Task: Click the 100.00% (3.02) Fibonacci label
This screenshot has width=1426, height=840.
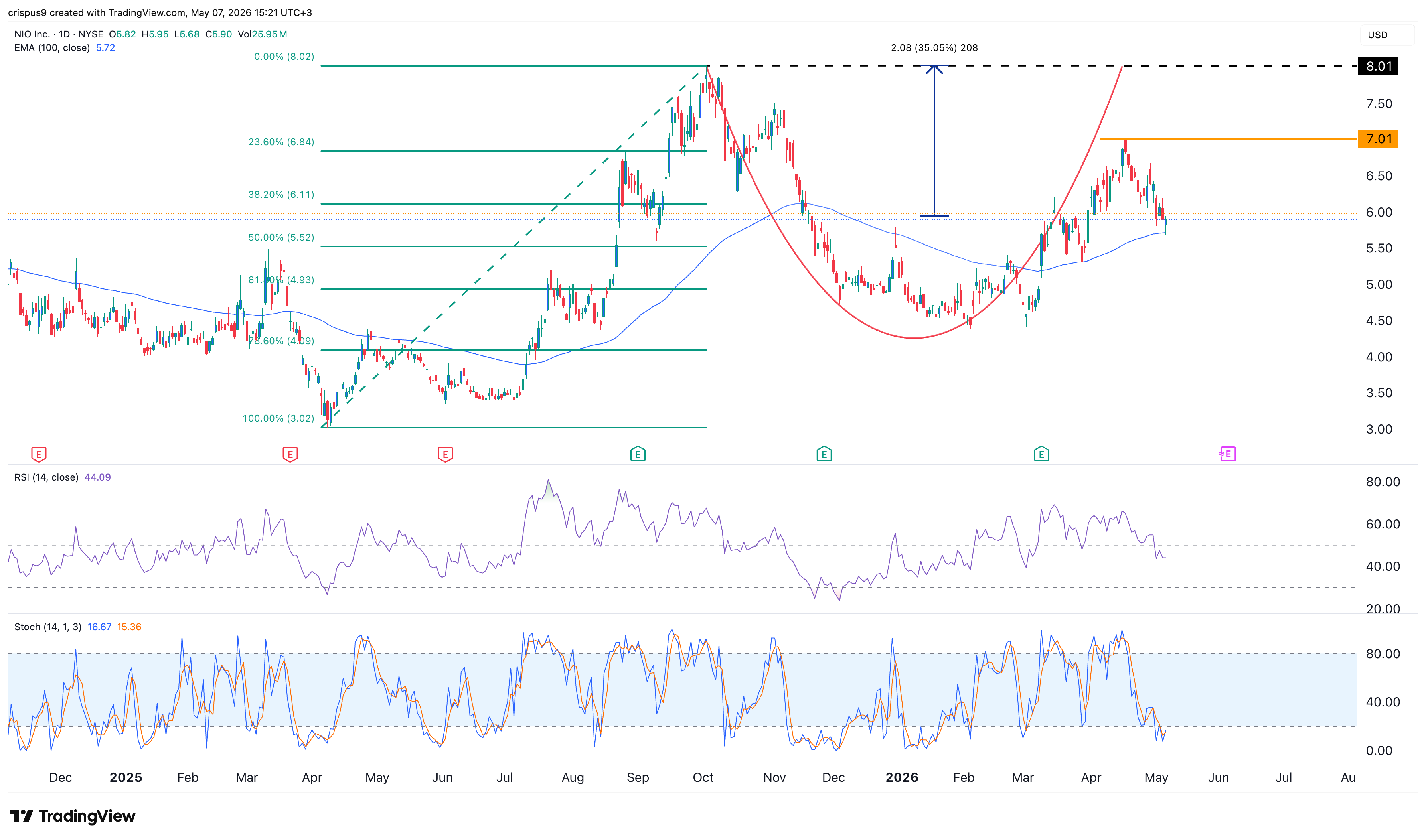Action: tap(278, 419)
